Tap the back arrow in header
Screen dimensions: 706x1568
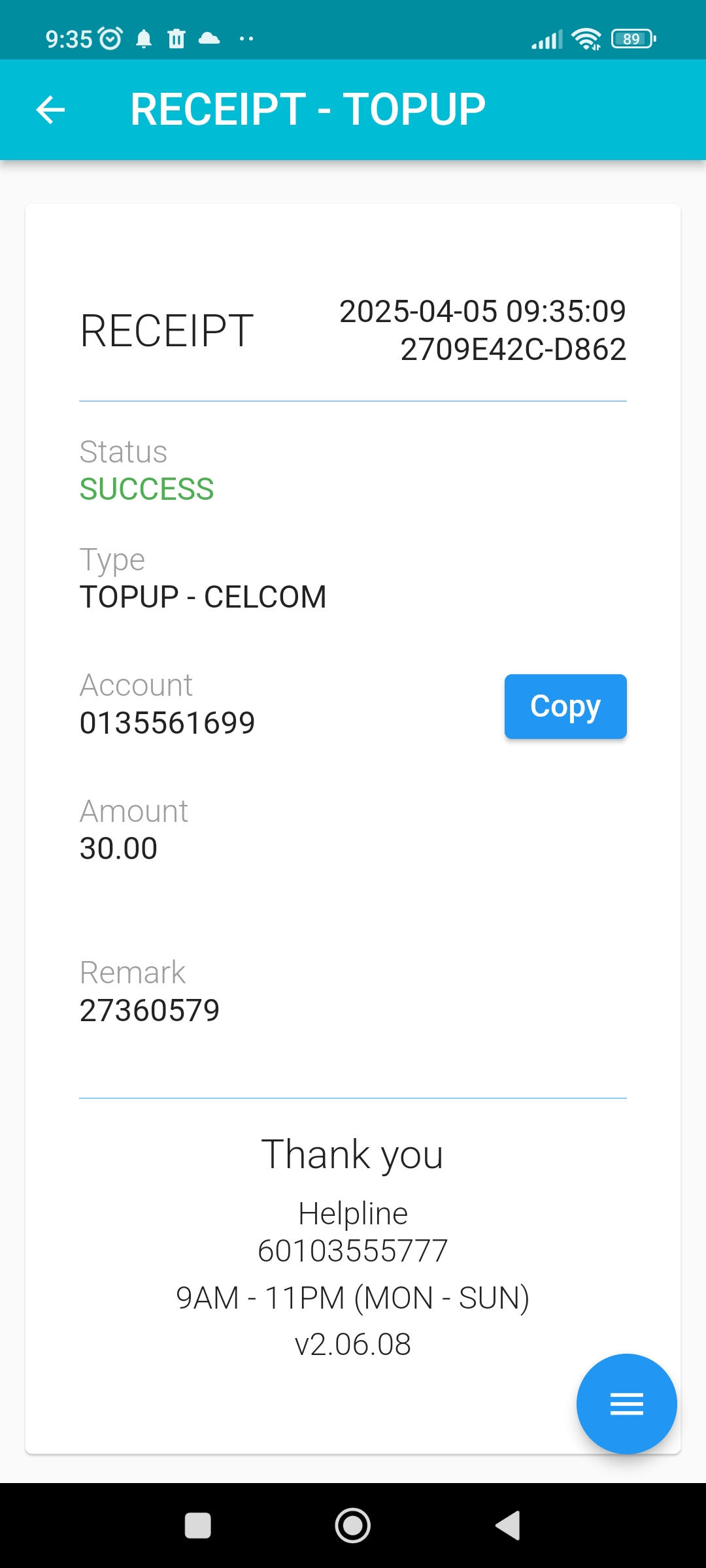50,109
